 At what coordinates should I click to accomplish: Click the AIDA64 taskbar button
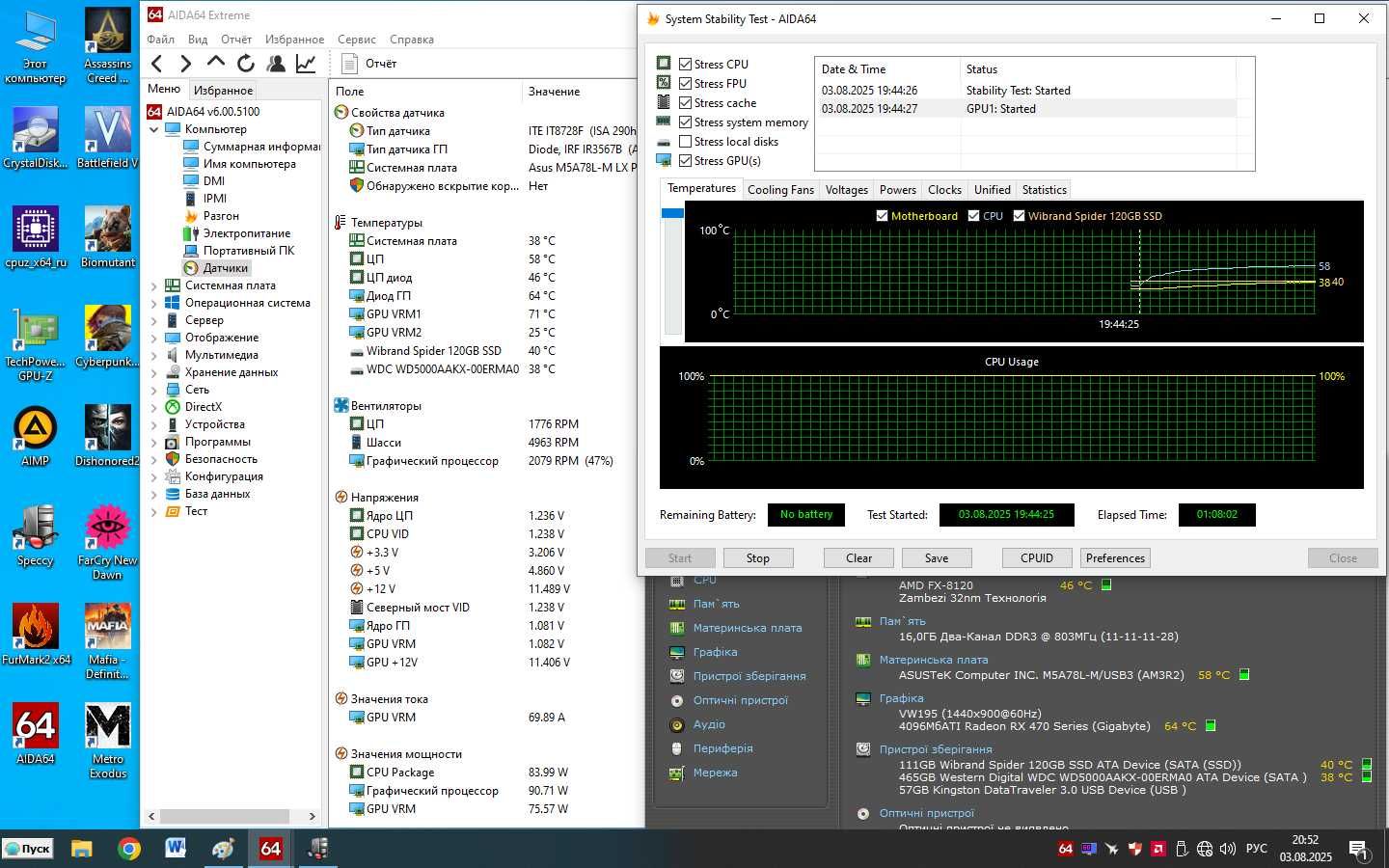(270, 849)
